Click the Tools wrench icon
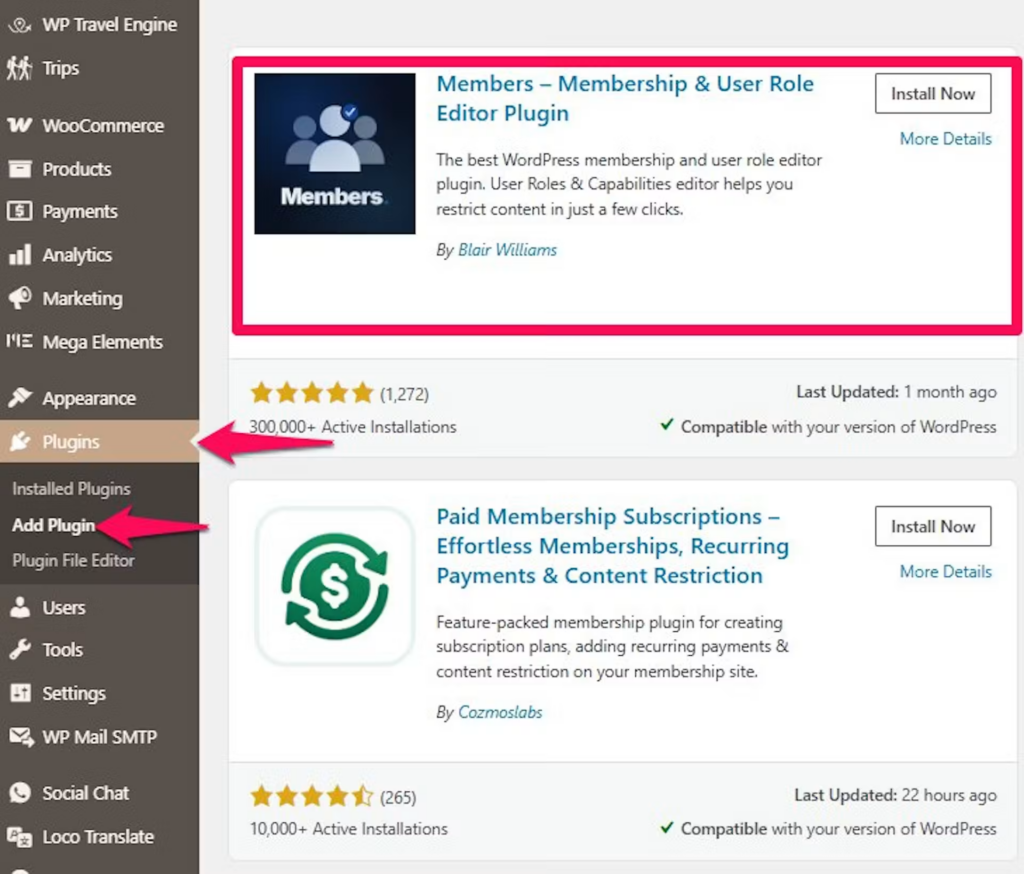Screen dimensions: 1024x874 tap(20, 650)
